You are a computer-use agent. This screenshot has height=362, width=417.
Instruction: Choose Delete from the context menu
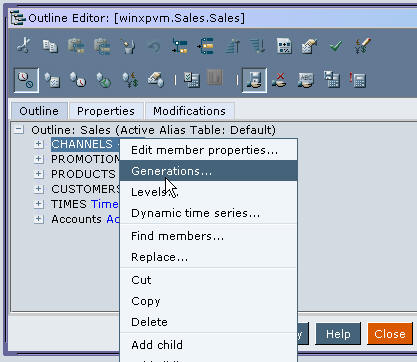208,322
